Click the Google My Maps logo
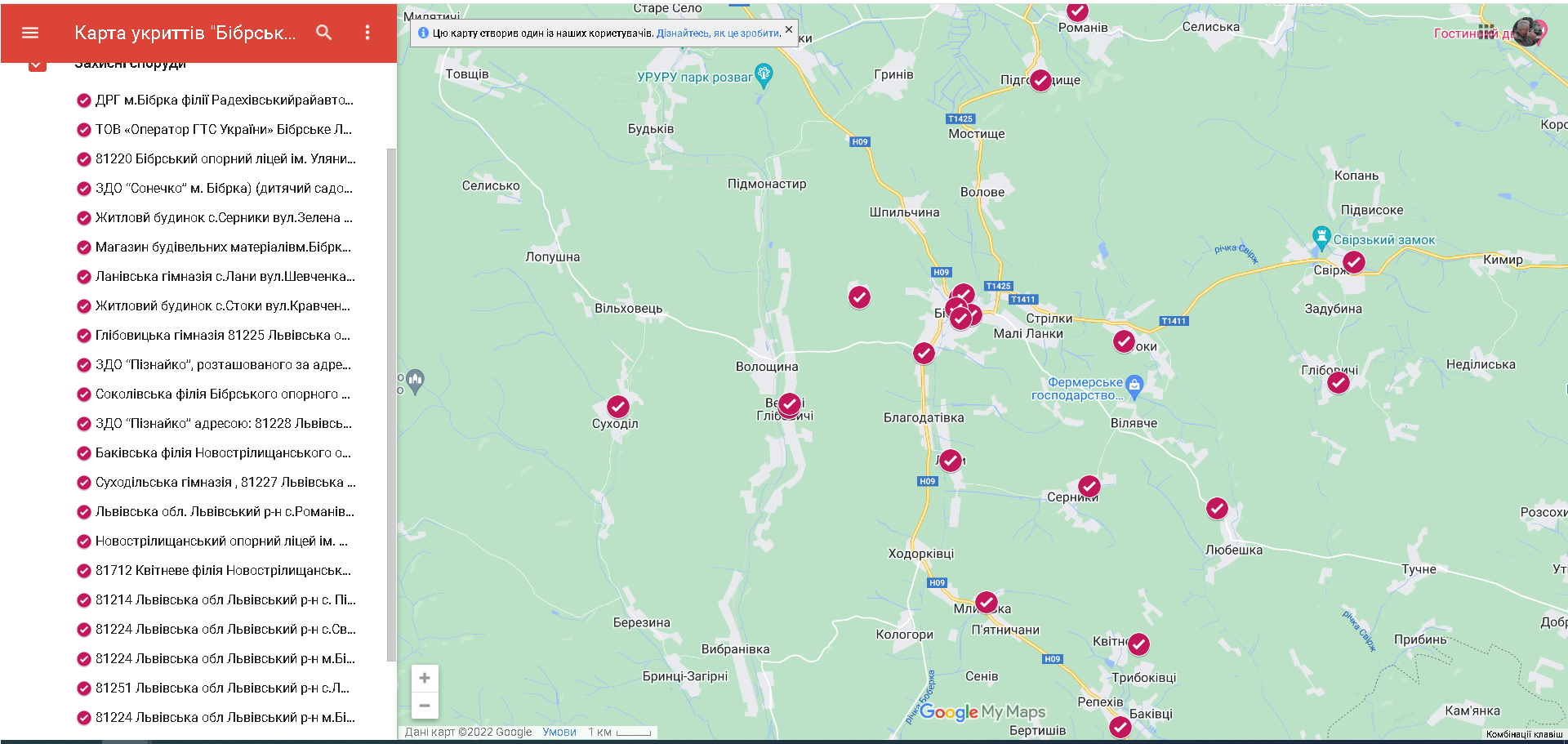 (982, 712)
